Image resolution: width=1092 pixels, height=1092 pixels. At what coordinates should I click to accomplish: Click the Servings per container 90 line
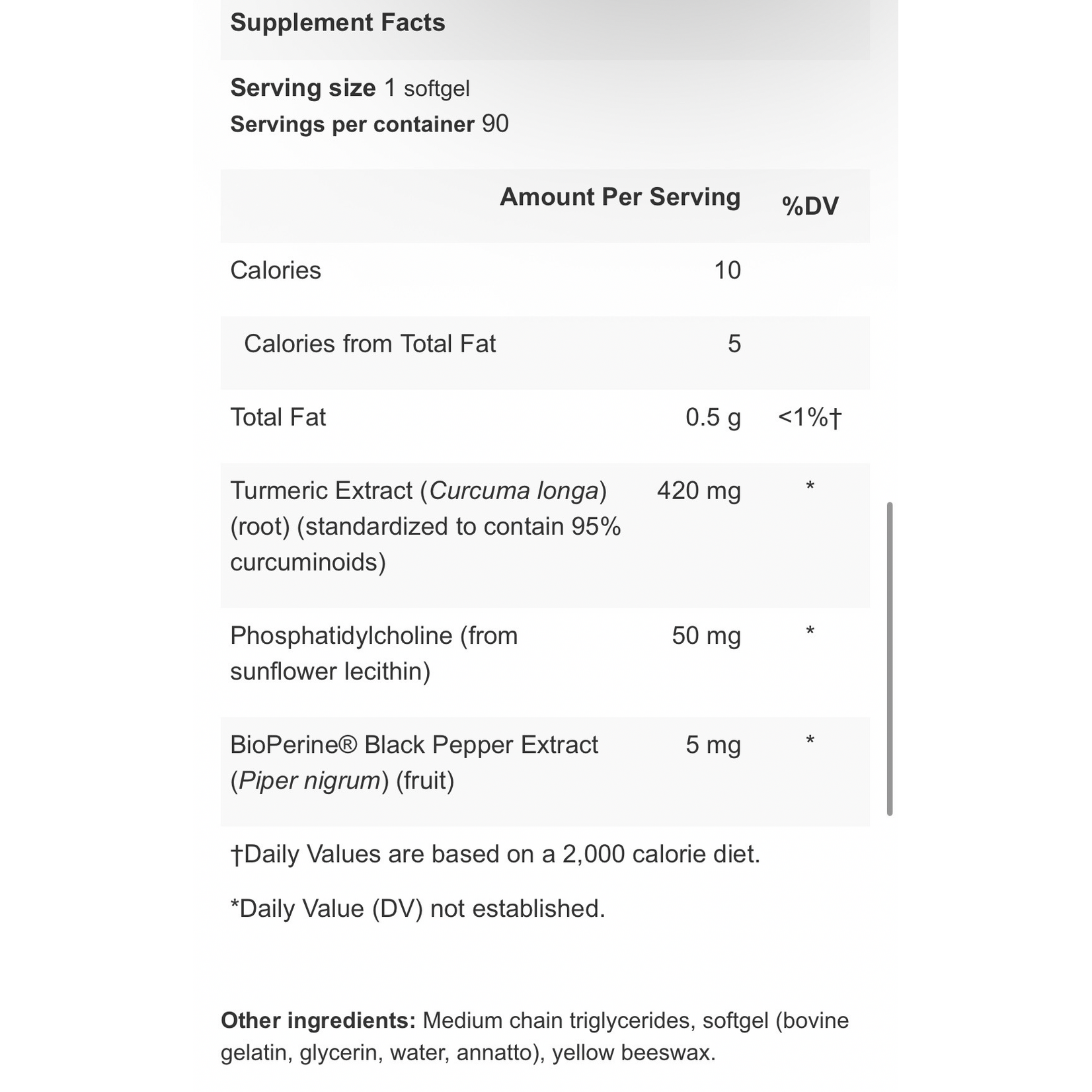(x=369, y=124)
